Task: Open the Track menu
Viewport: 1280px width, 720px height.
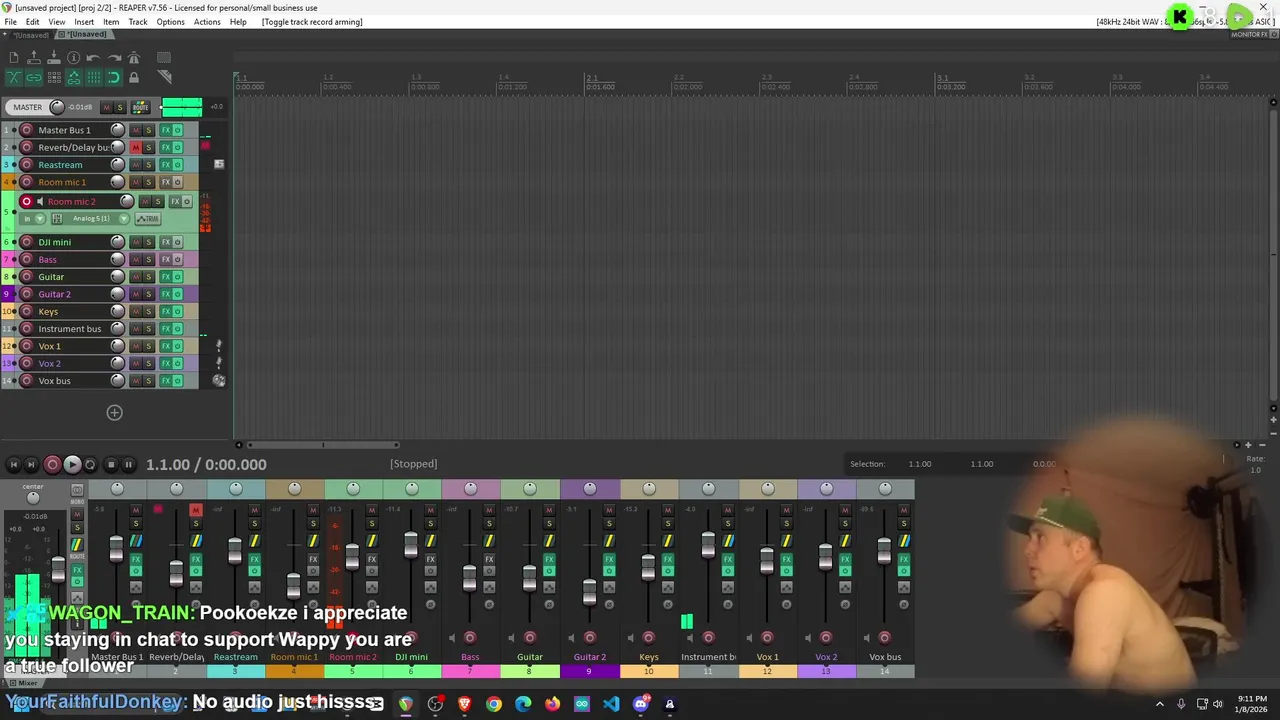Action: click(x=138, y=22)
